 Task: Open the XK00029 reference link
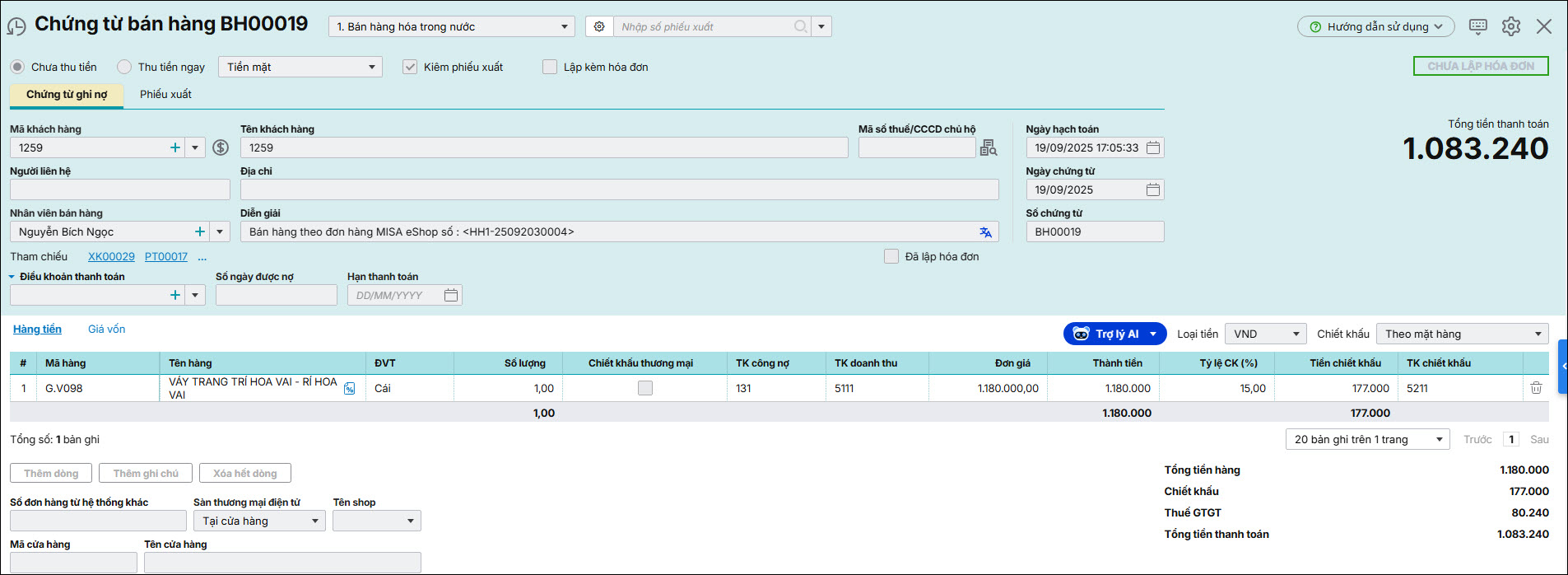(111, 257)
